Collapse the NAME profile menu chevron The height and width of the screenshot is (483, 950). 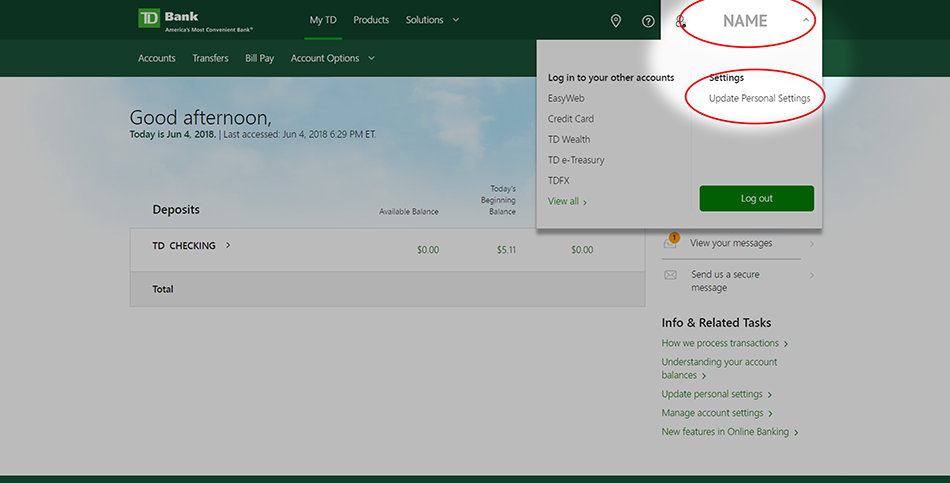806,20
